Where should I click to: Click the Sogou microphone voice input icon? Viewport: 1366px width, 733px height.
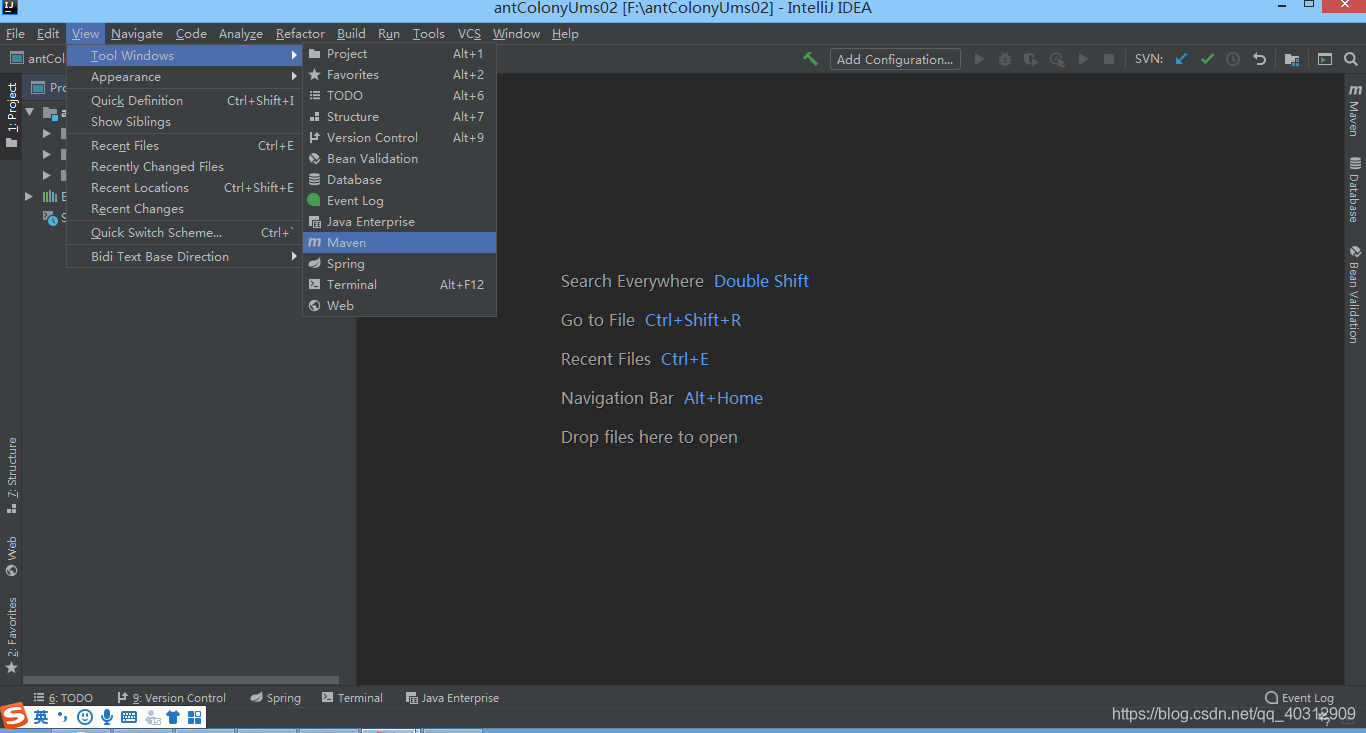[107, 717]
